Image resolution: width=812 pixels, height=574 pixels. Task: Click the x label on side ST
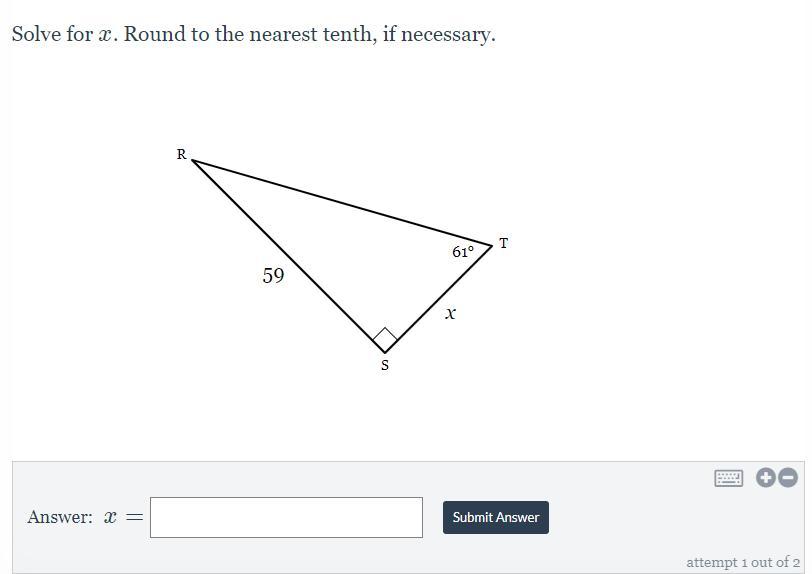[451, 313]
